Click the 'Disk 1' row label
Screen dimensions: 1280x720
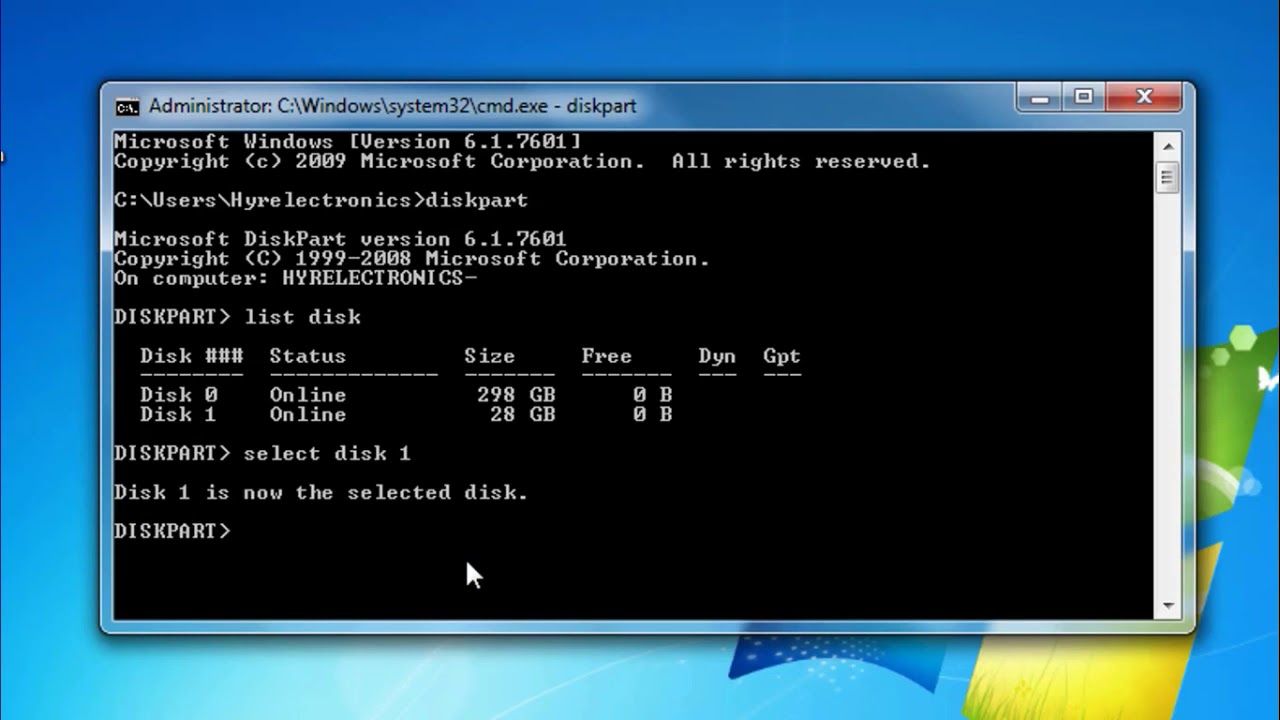[179, 414]
